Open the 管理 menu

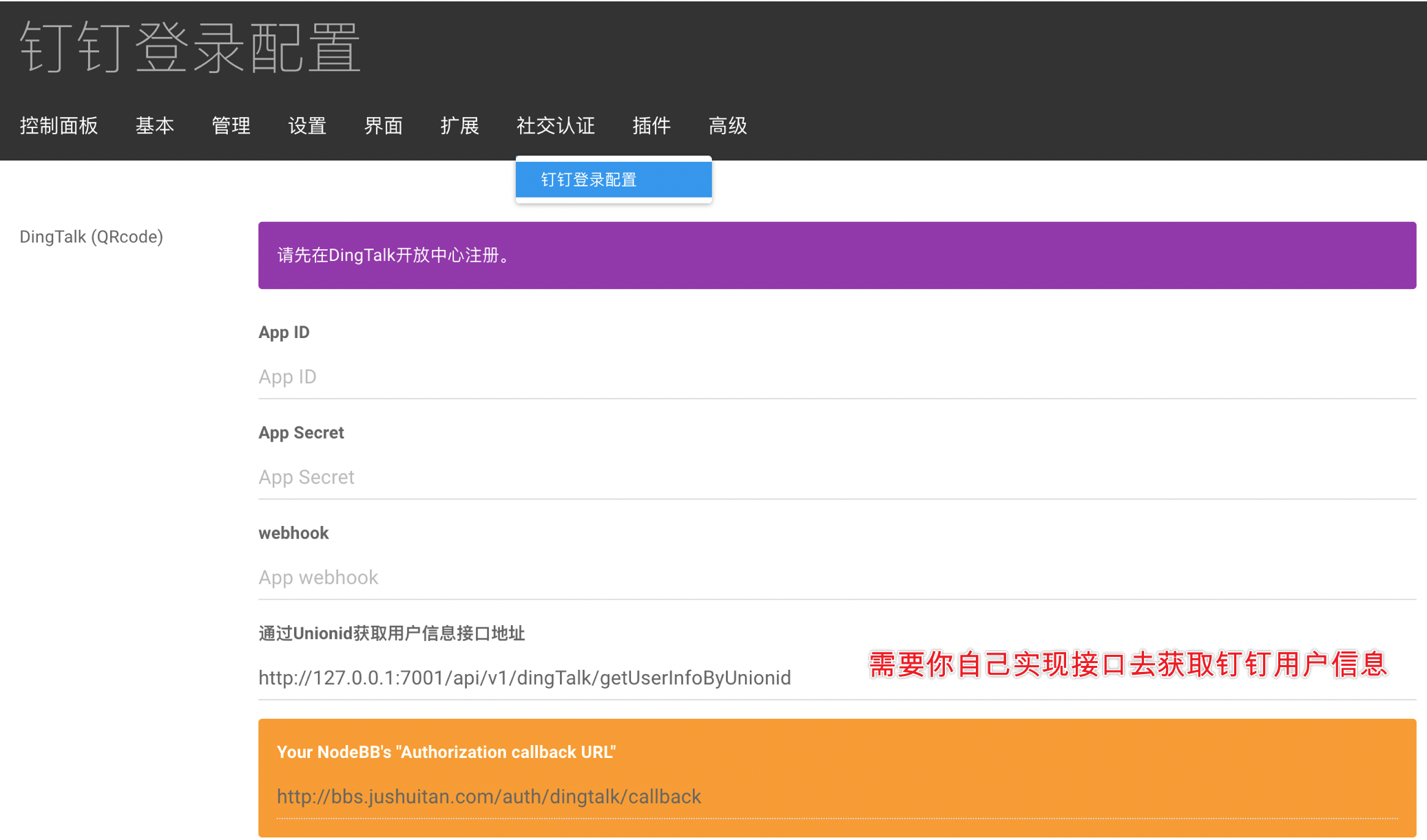click(231, 126)
